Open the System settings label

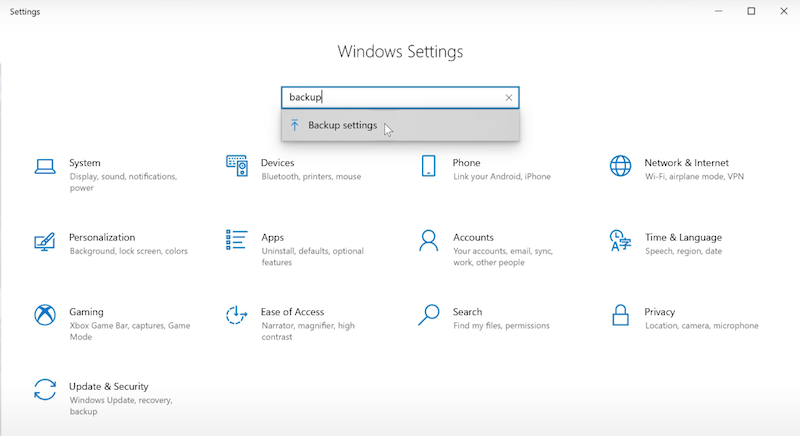point(85,163)
